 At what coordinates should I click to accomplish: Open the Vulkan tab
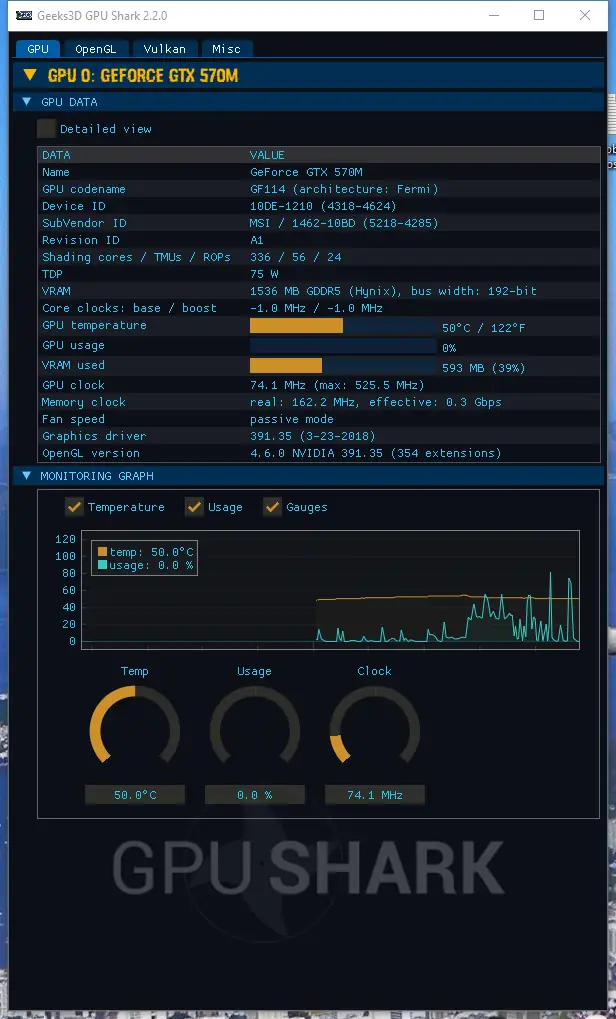click(x=164, y=49)
